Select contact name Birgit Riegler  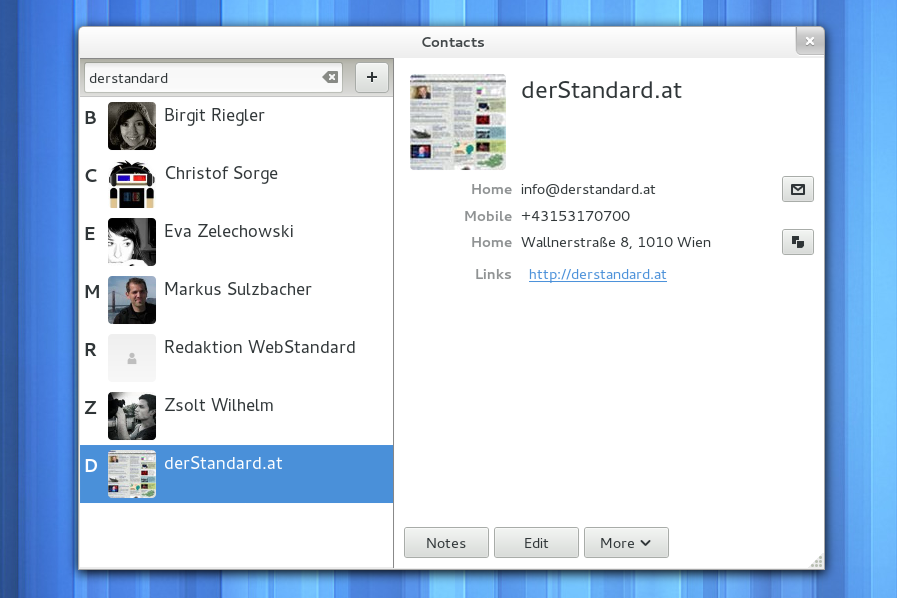click(x=214, y=116)
